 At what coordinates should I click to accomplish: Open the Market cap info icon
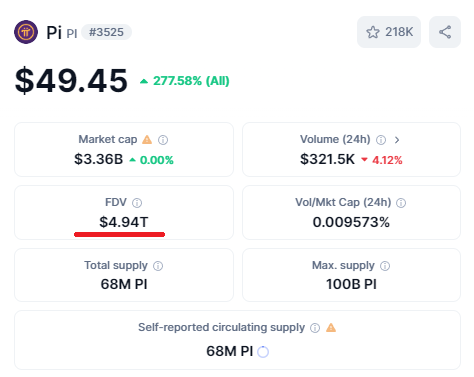[x=163, y=140]
